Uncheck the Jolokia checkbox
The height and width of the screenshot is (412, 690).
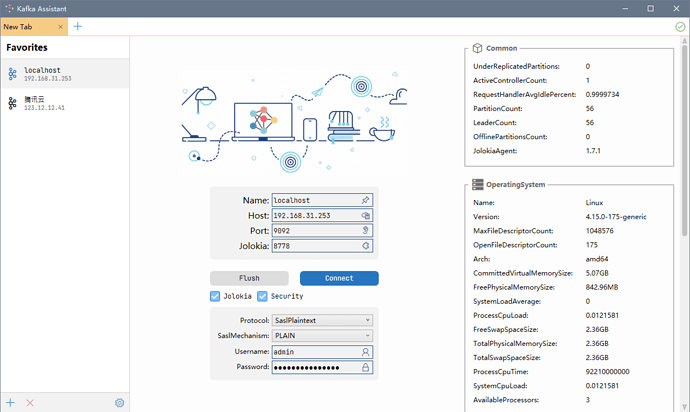[215, 296]
